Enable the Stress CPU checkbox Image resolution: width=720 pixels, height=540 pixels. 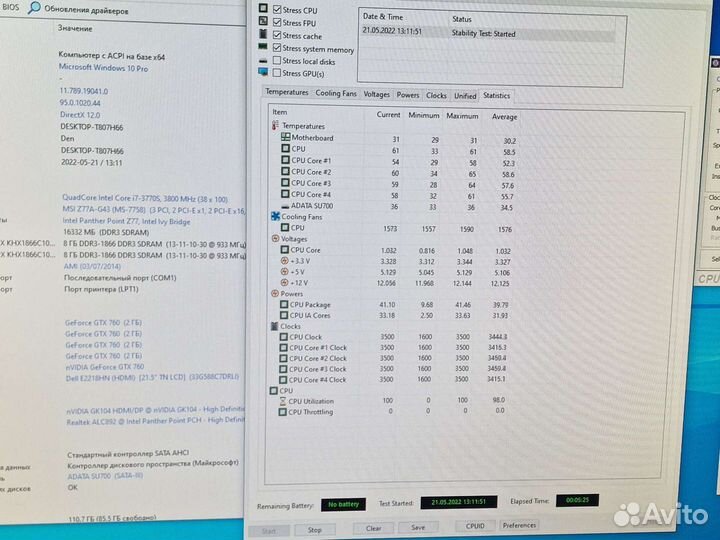coord(277,9)
